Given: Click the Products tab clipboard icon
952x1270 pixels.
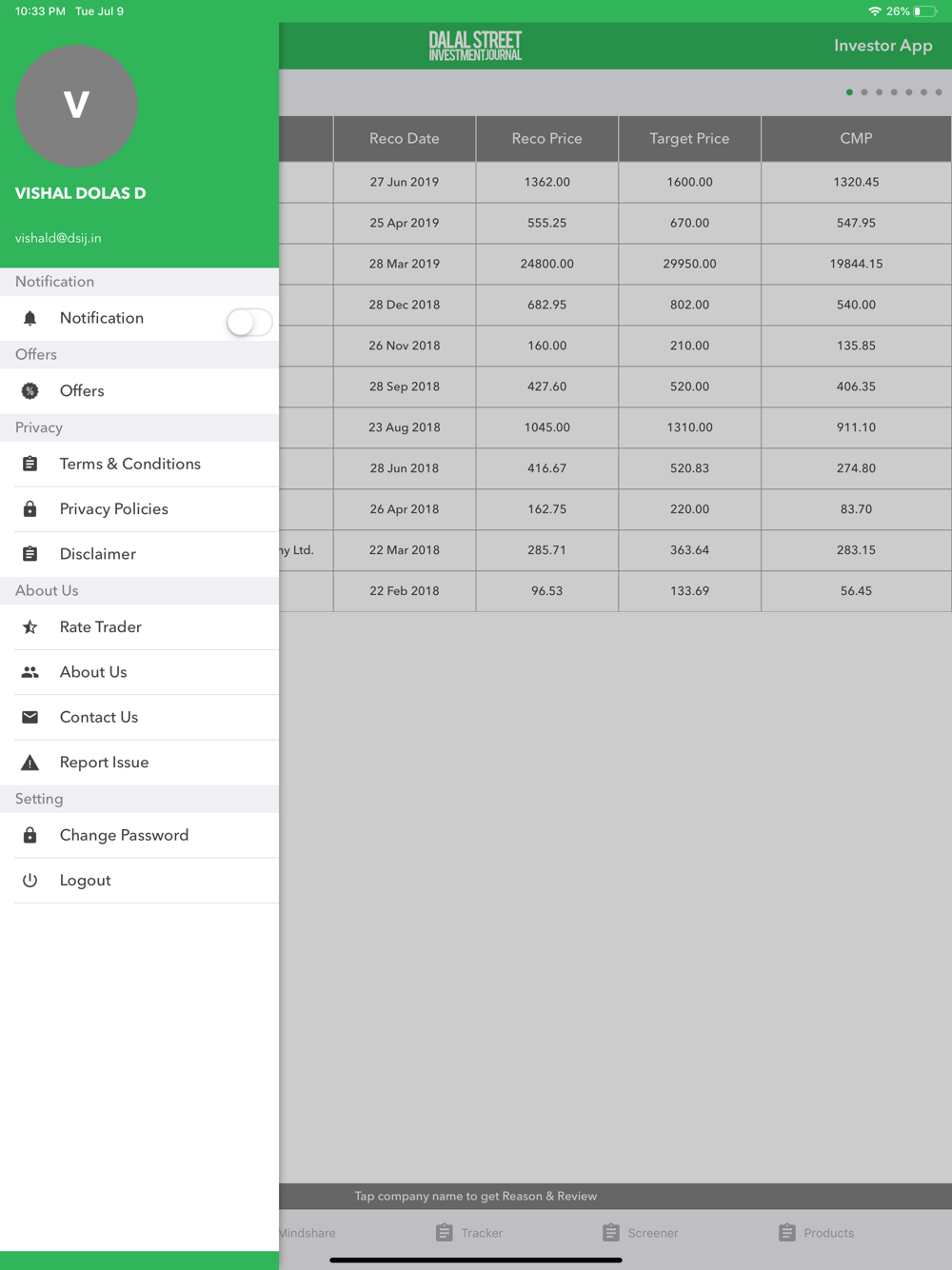Looking at the screenshot, I should click(787, 1233).
